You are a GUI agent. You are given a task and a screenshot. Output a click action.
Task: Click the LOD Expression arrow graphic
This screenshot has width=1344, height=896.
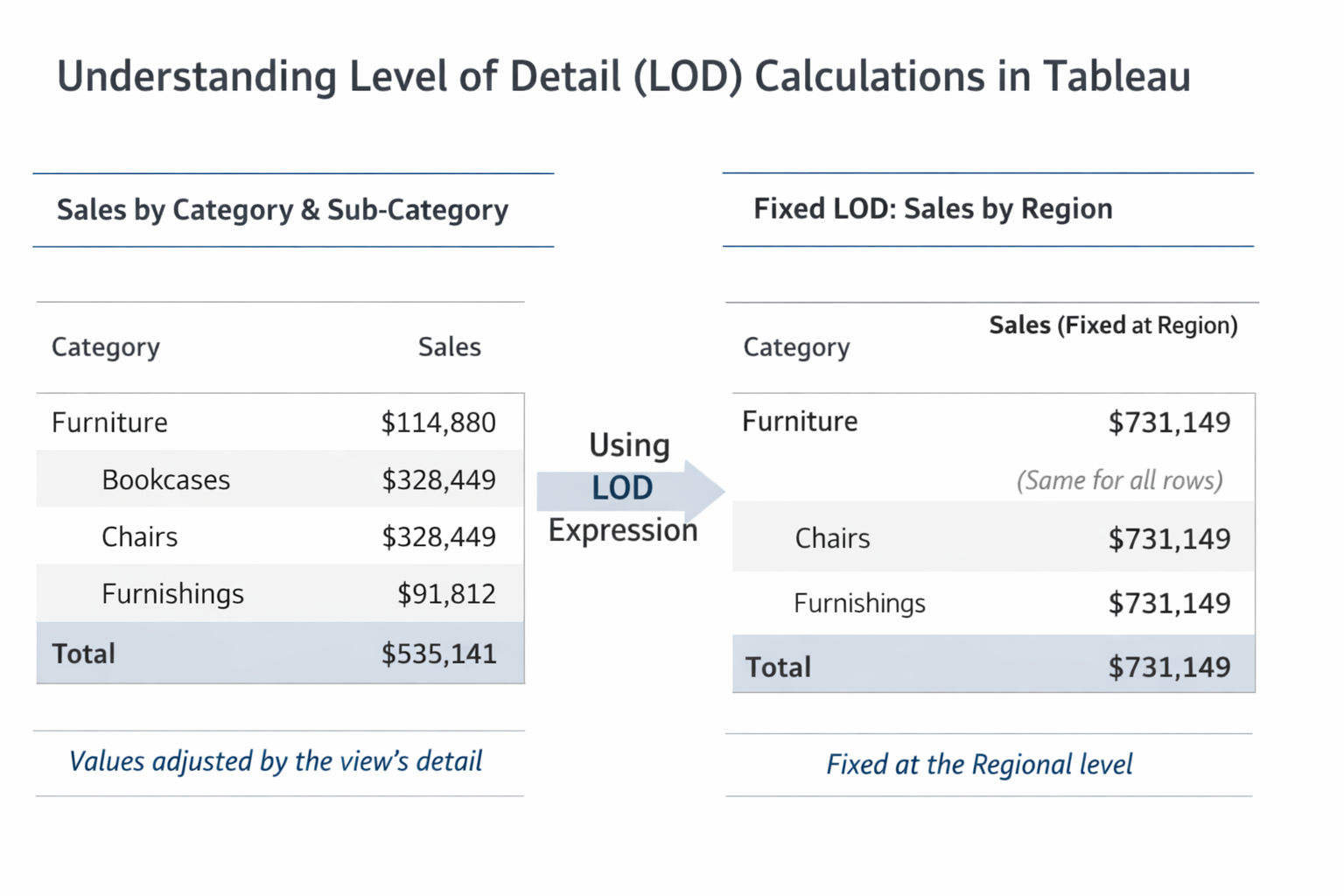pos(628,489)
